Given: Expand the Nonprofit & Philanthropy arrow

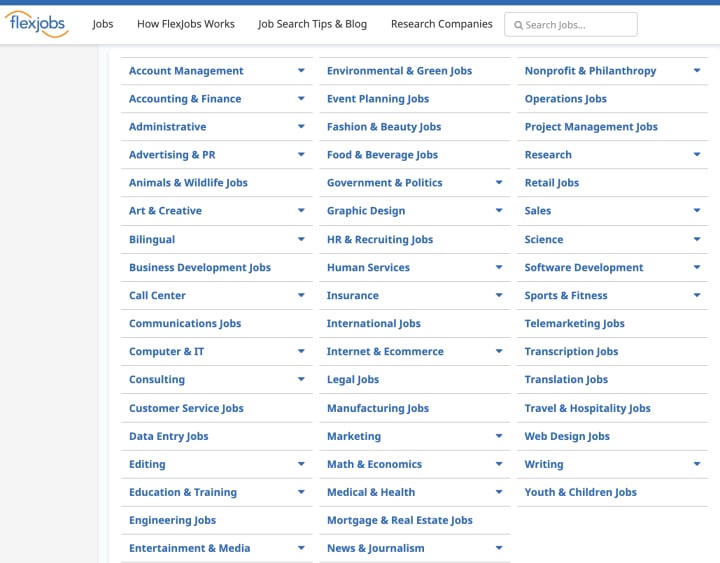Looking at the screenshot, I should (x=697, y=71).
